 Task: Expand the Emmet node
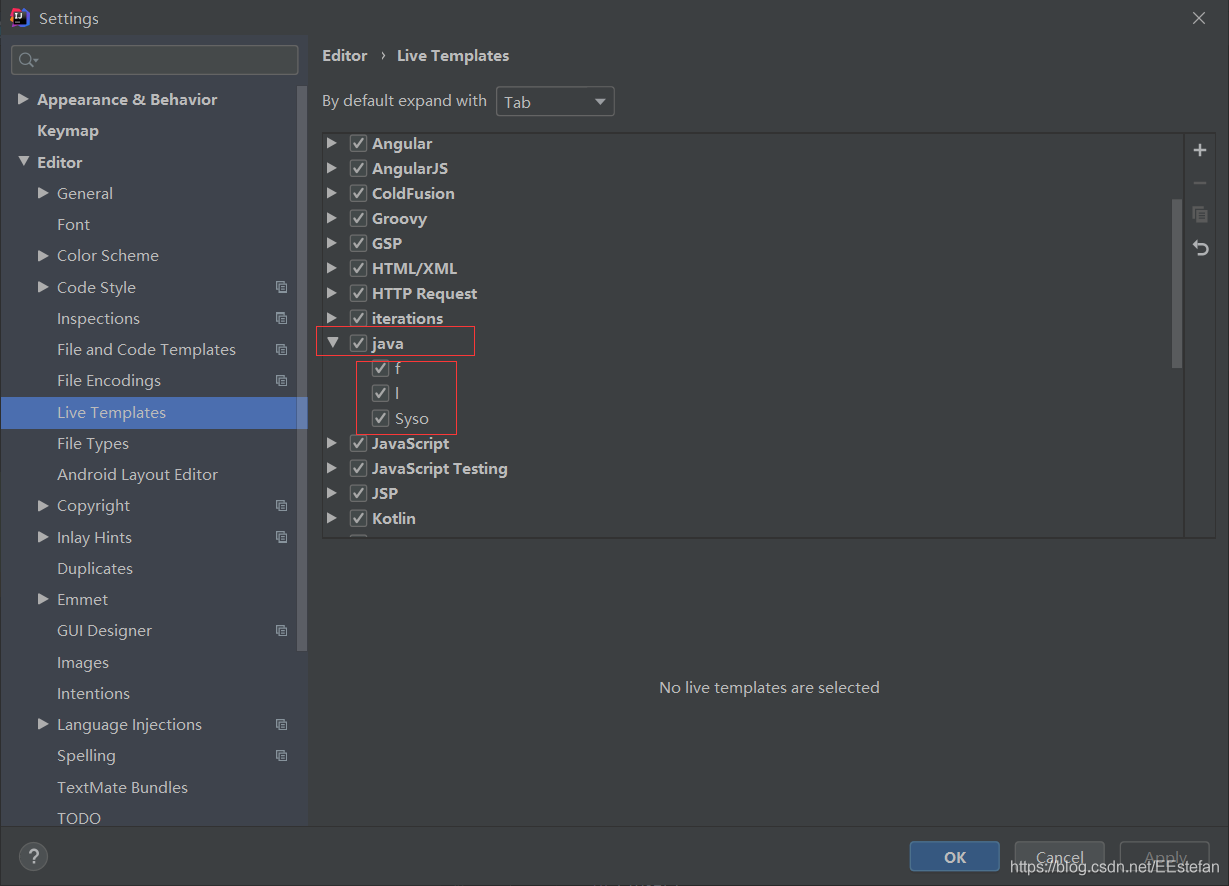coord(43,599)
